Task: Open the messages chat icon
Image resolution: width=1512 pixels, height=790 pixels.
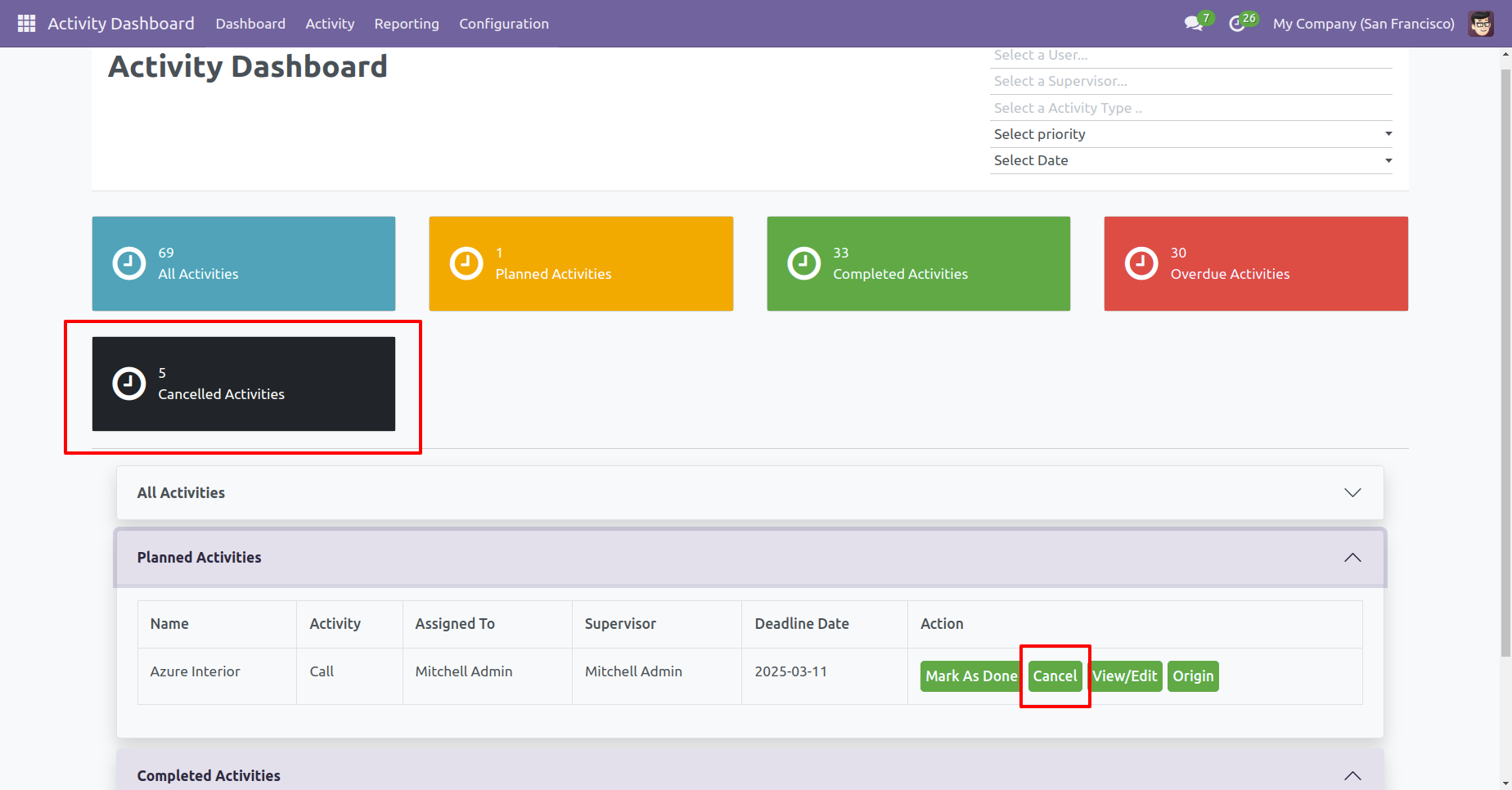Action: [x=1194, y=24]
